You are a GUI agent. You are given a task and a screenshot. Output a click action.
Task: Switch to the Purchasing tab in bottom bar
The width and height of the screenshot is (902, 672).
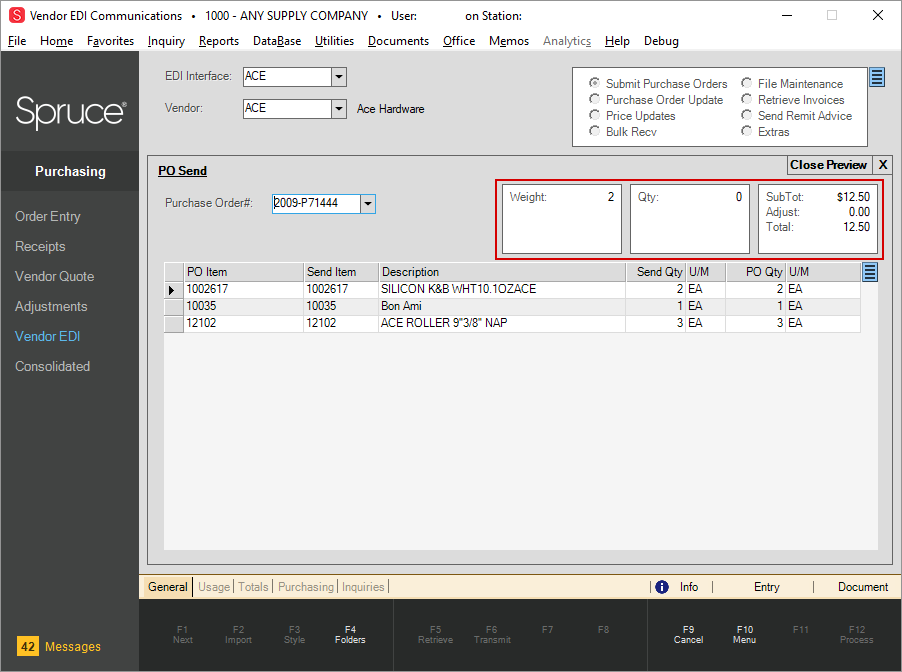point(305,587)
